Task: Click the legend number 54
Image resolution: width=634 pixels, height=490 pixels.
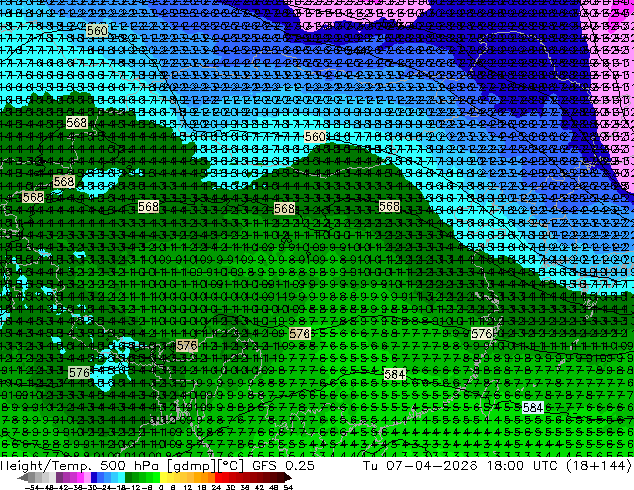Action: [x=288, y=487]
